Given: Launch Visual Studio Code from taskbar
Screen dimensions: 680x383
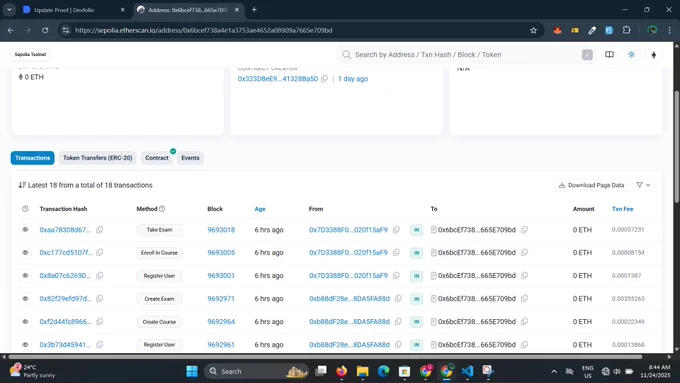Looking at the screenshot, I should coord(467,371).
